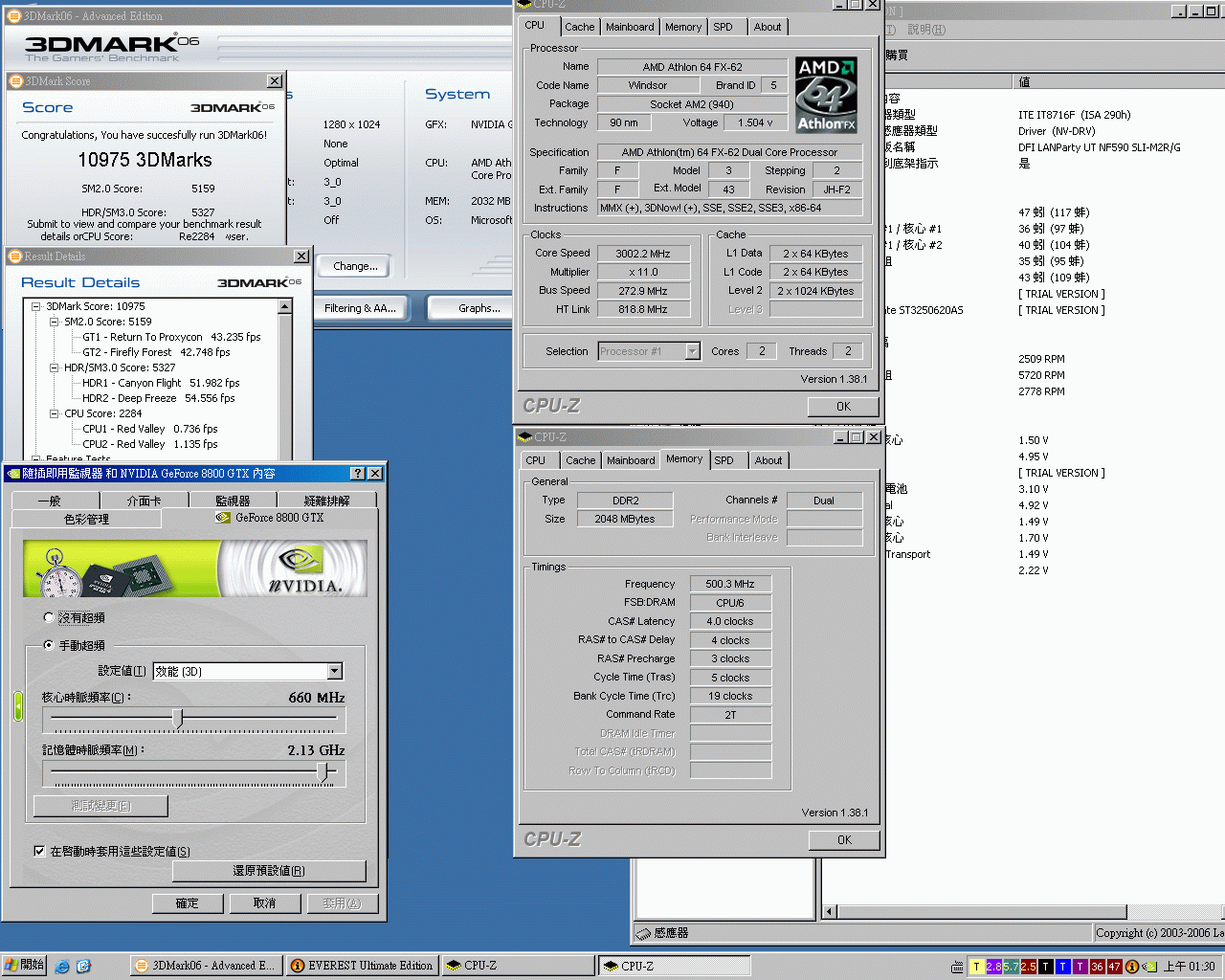1225x980 pixels.
Task: Click the 核心時脈頻率 660 MHz slider
Action: click(x=177, y=718)
